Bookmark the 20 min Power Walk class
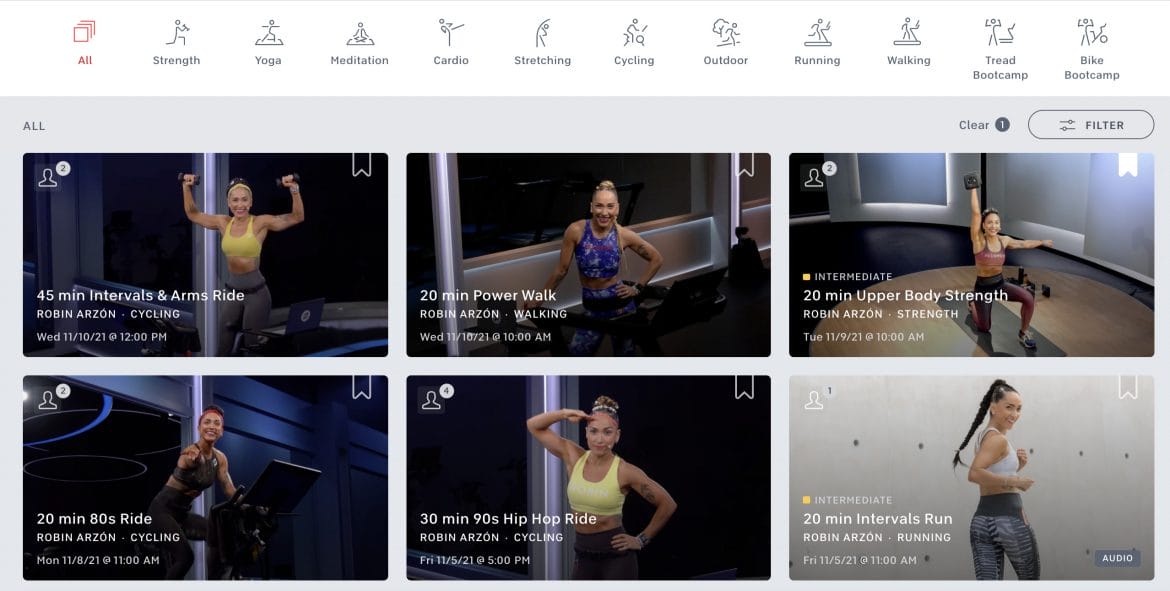1170x591 pixels. click(x=745, y=164)
